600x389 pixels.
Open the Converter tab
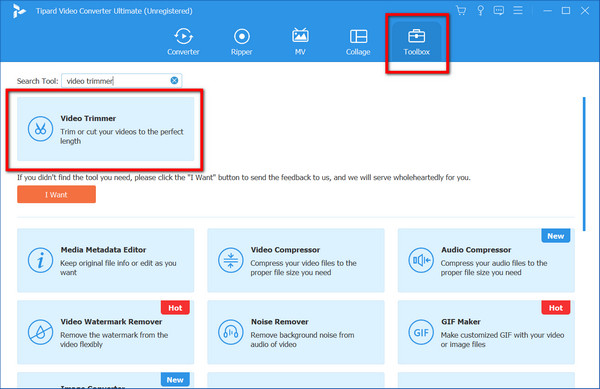pyautogui.click(x=183, y=42)
